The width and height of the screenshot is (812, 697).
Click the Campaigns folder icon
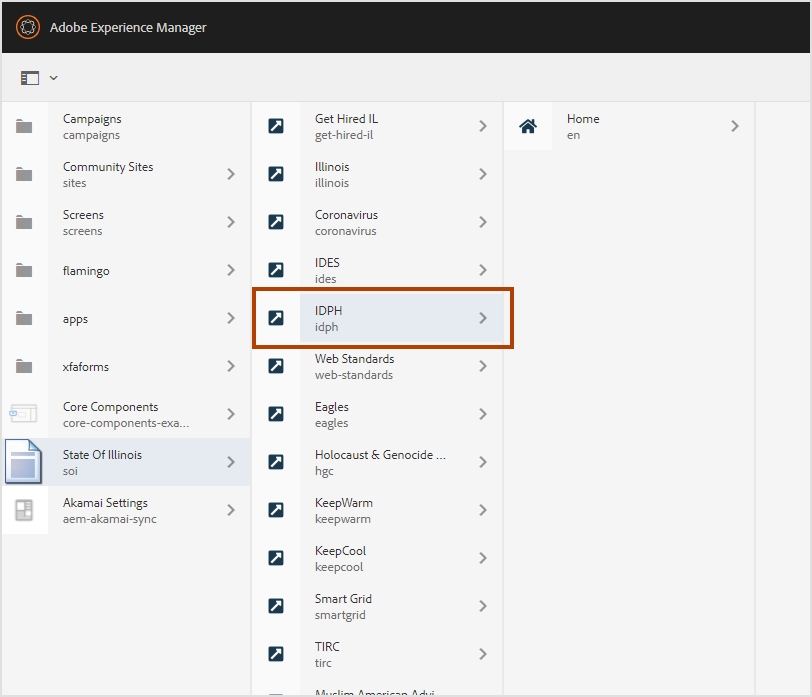point(24,126)
